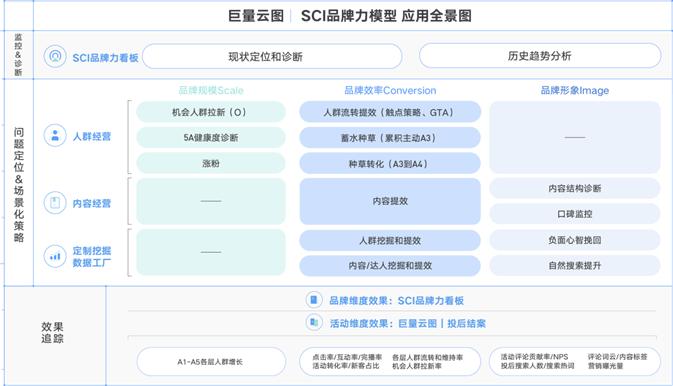673x386 pixels.
Task: Open 品牌维度效果：SCI品牌力看板 link
Action: pos(397,301)
